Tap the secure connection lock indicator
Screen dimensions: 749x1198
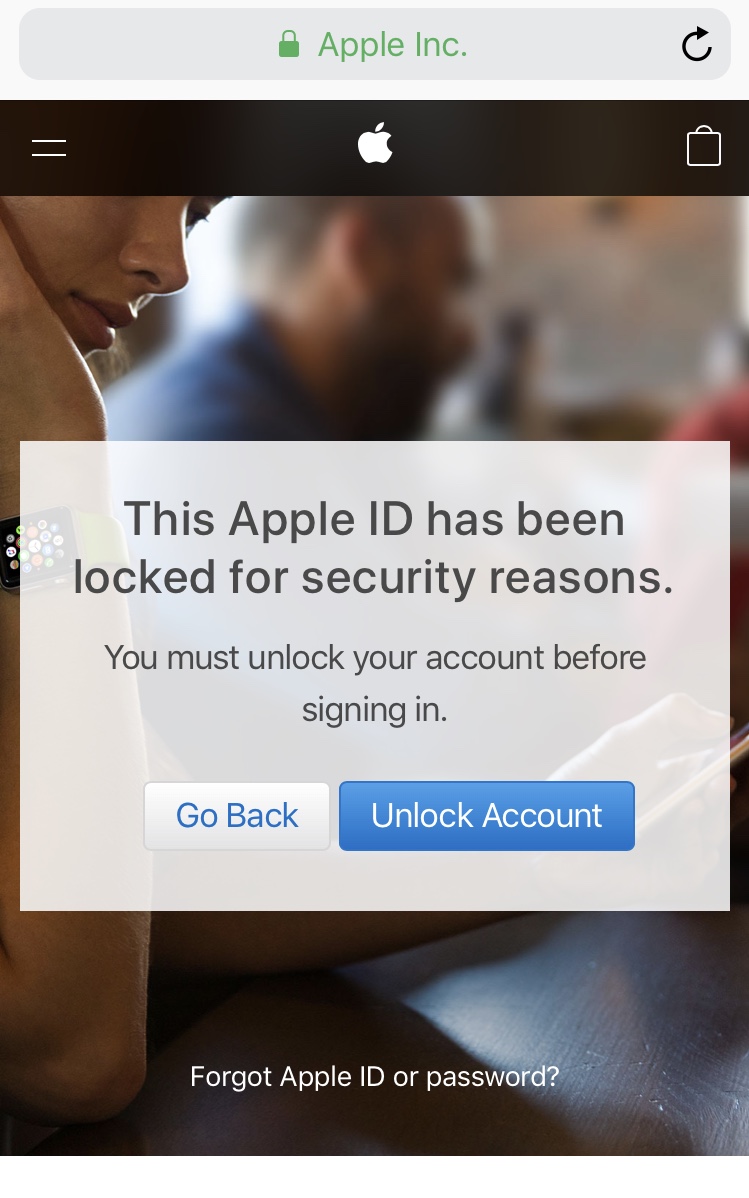point(288,43)
